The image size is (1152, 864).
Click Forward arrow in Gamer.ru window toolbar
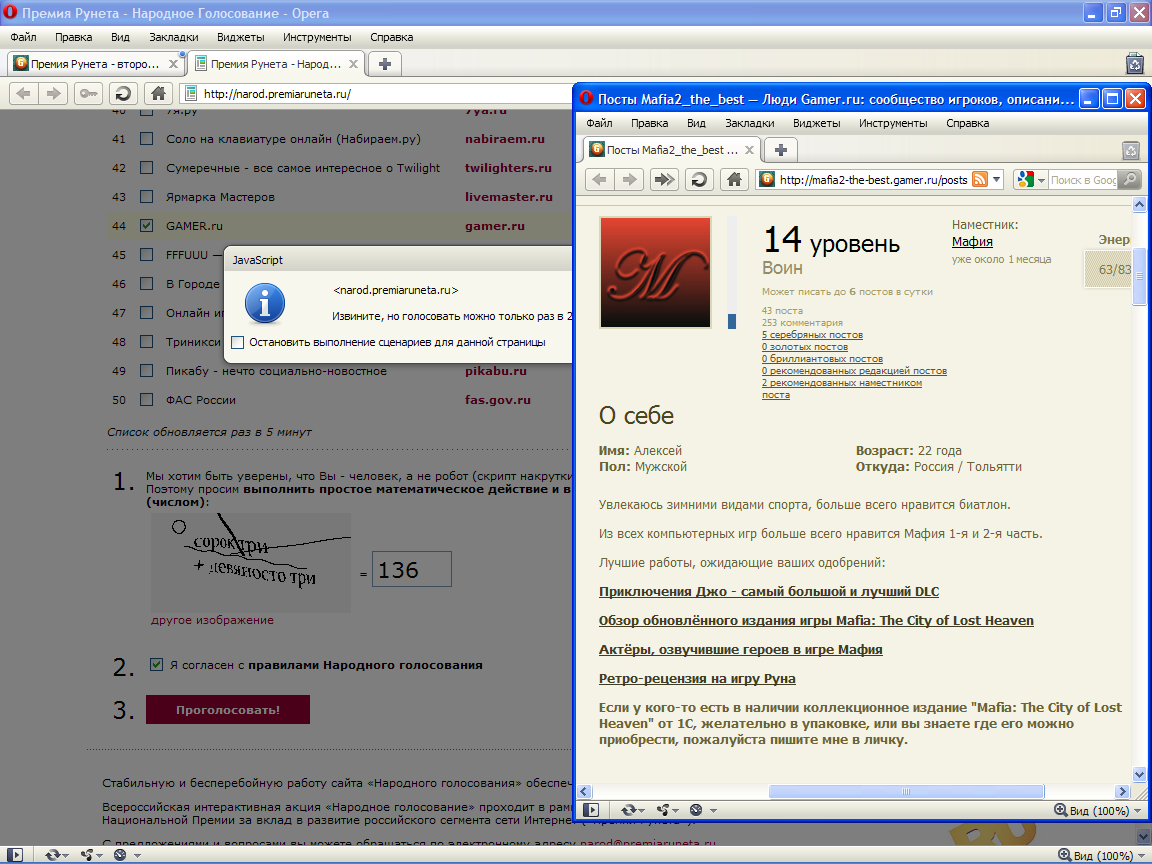point(630,179)
